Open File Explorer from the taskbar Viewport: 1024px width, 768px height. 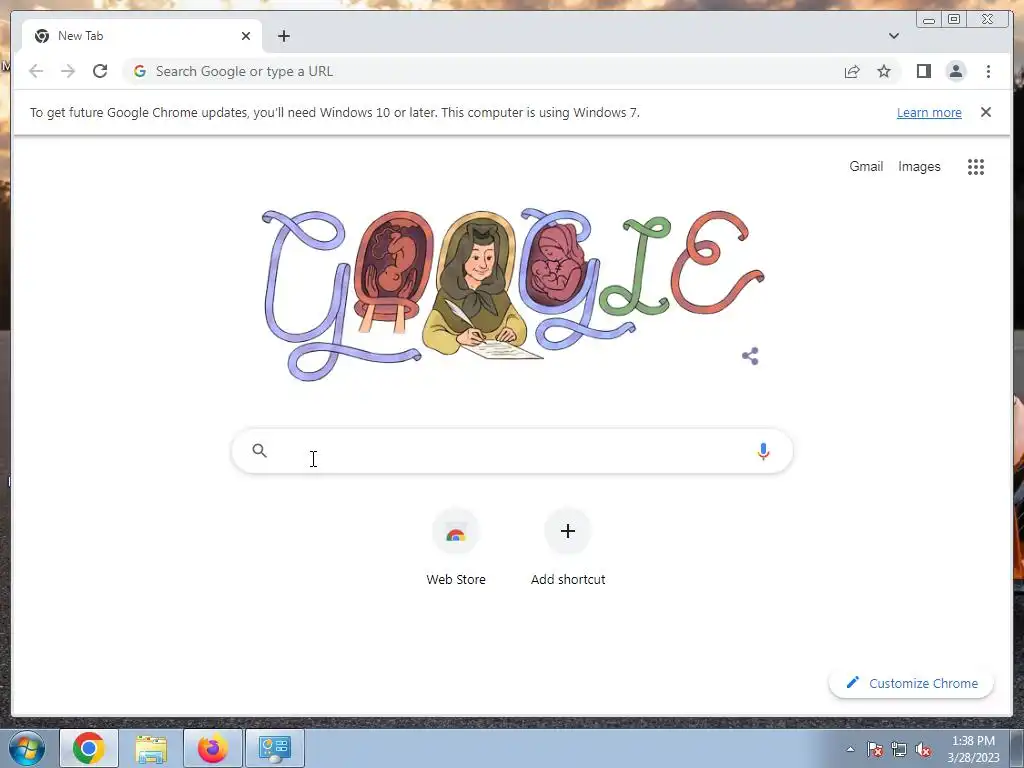[x=151, y=748]
